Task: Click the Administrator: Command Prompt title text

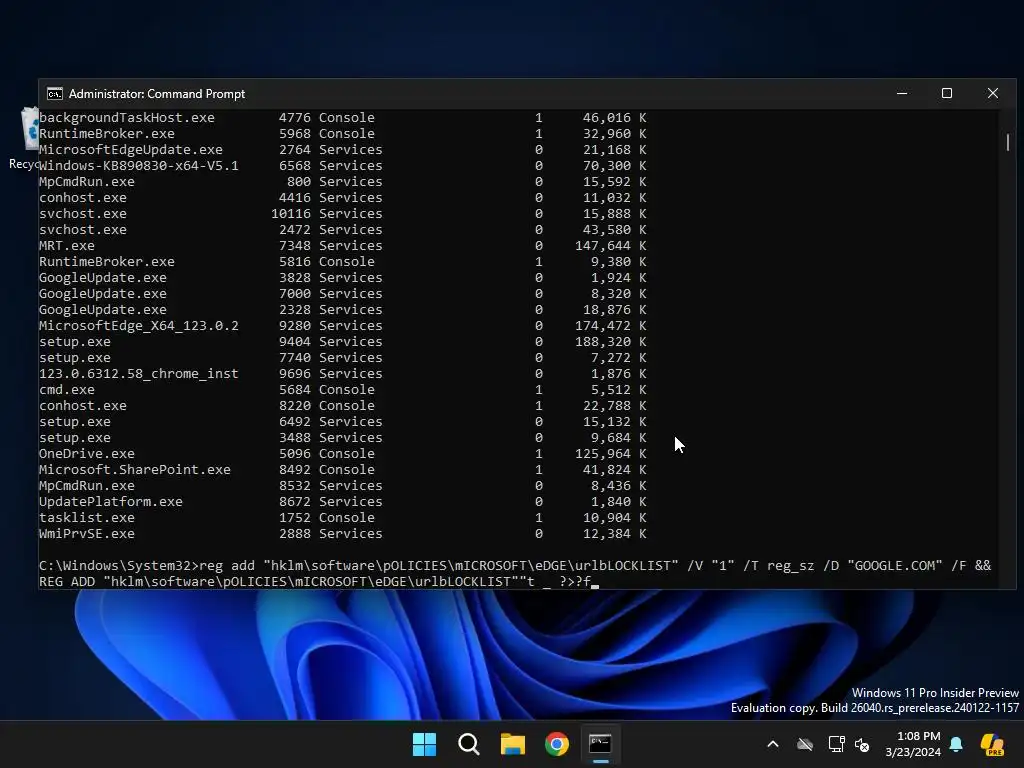Action: [157, 94]
